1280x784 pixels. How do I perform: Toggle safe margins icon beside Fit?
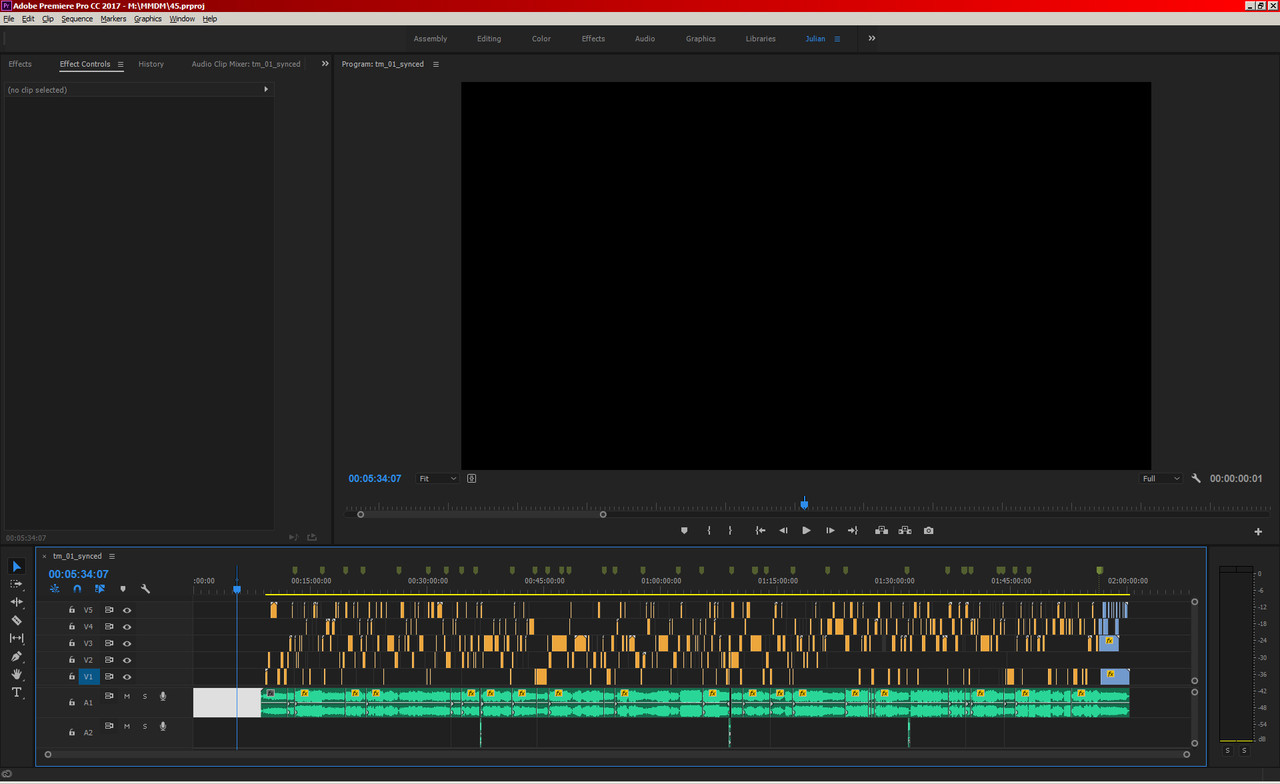[x=471, y=478]
